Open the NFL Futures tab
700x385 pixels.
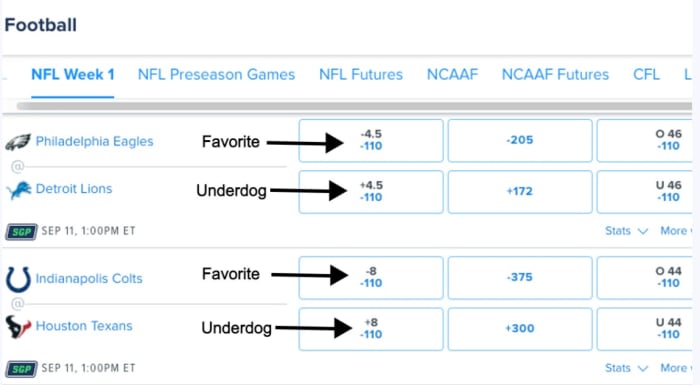tap(361, 75)
